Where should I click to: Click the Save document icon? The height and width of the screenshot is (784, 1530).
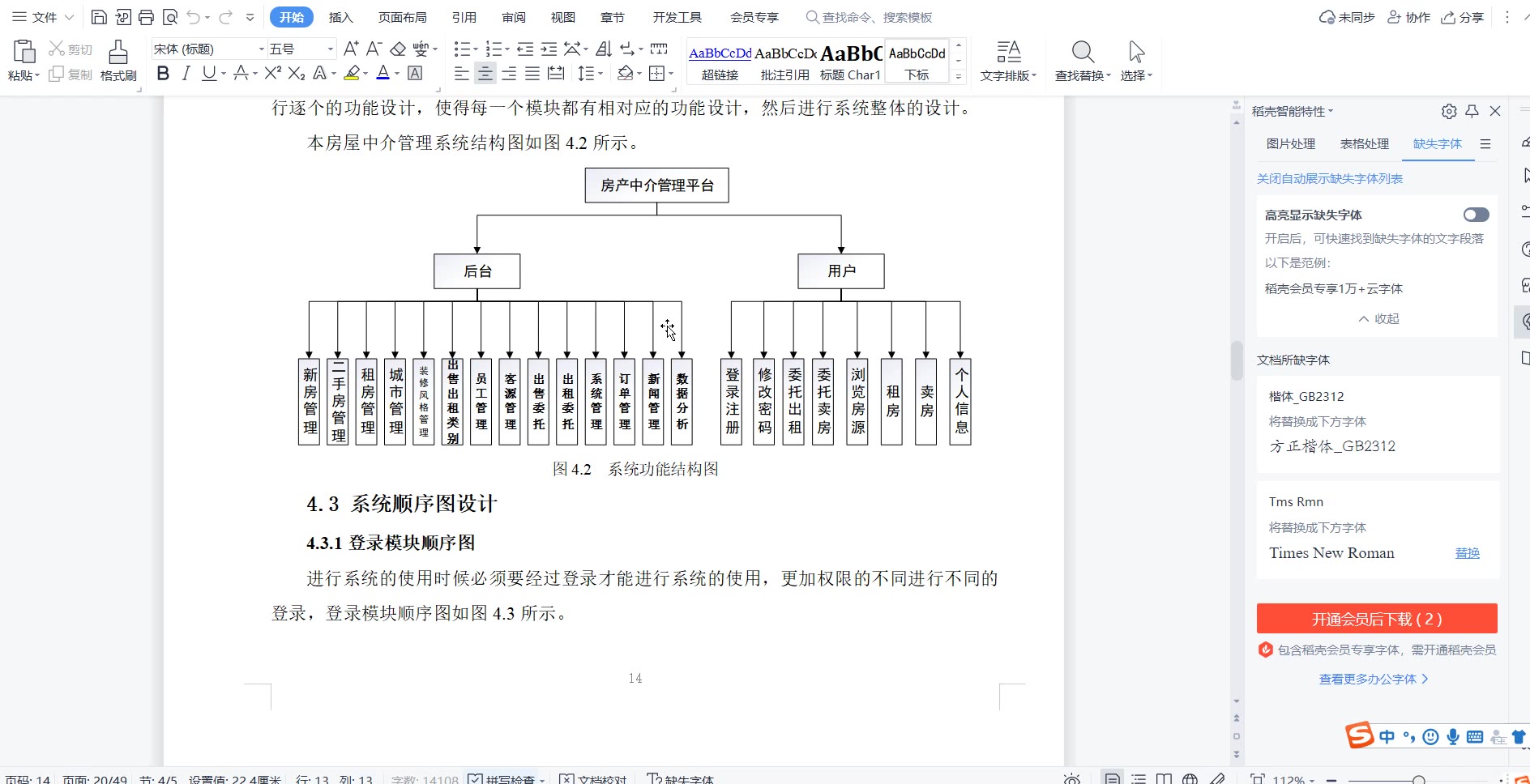click(99, 17)
